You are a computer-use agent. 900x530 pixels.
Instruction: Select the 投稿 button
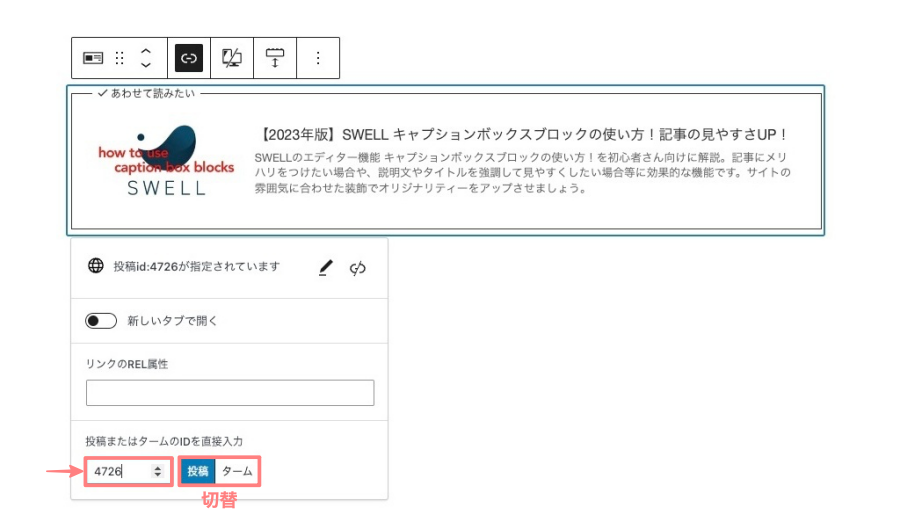coord(198,470)
